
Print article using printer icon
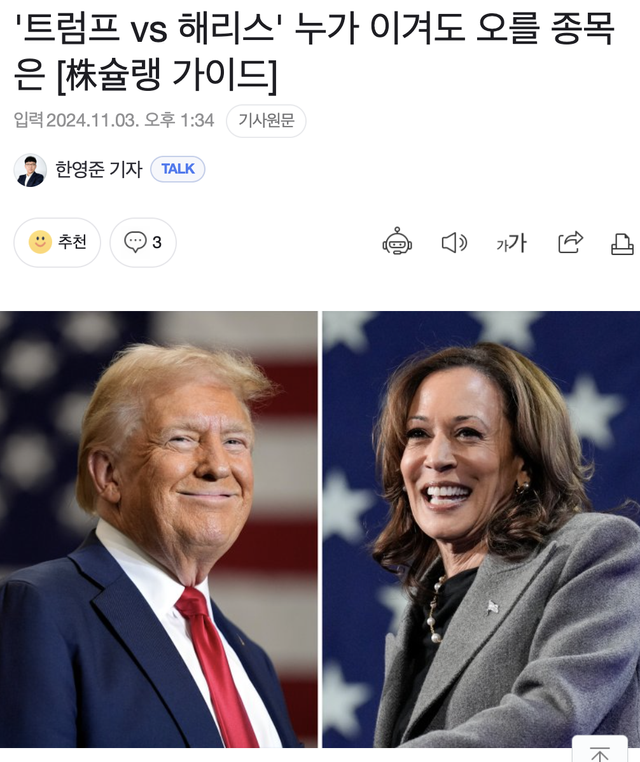coord(622,243)
